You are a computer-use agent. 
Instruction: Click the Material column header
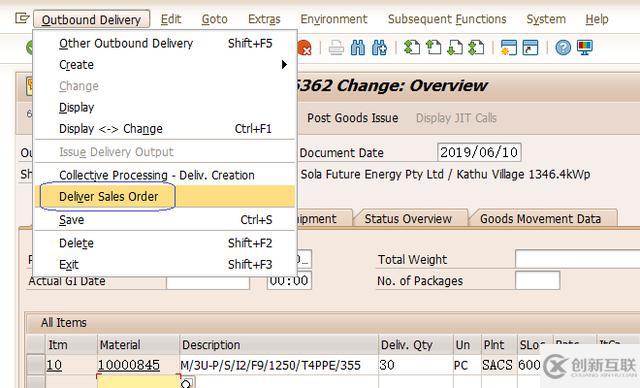pyautogui.click(x=138, y=345)
